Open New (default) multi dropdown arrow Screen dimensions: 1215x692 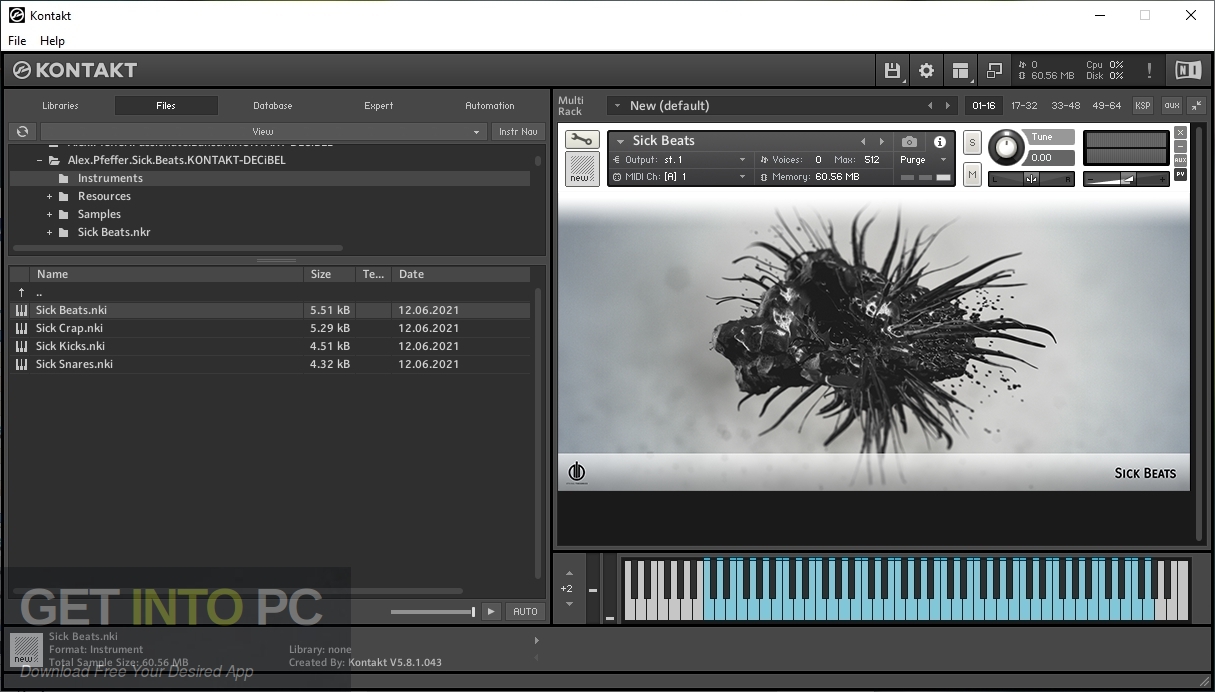pyautogui.click(x=617, y=106)
